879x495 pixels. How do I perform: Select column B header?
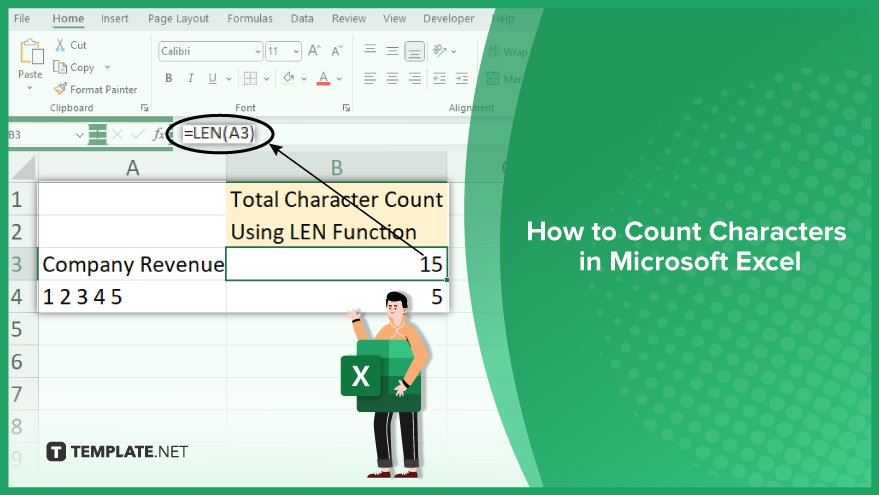(336, 167)
